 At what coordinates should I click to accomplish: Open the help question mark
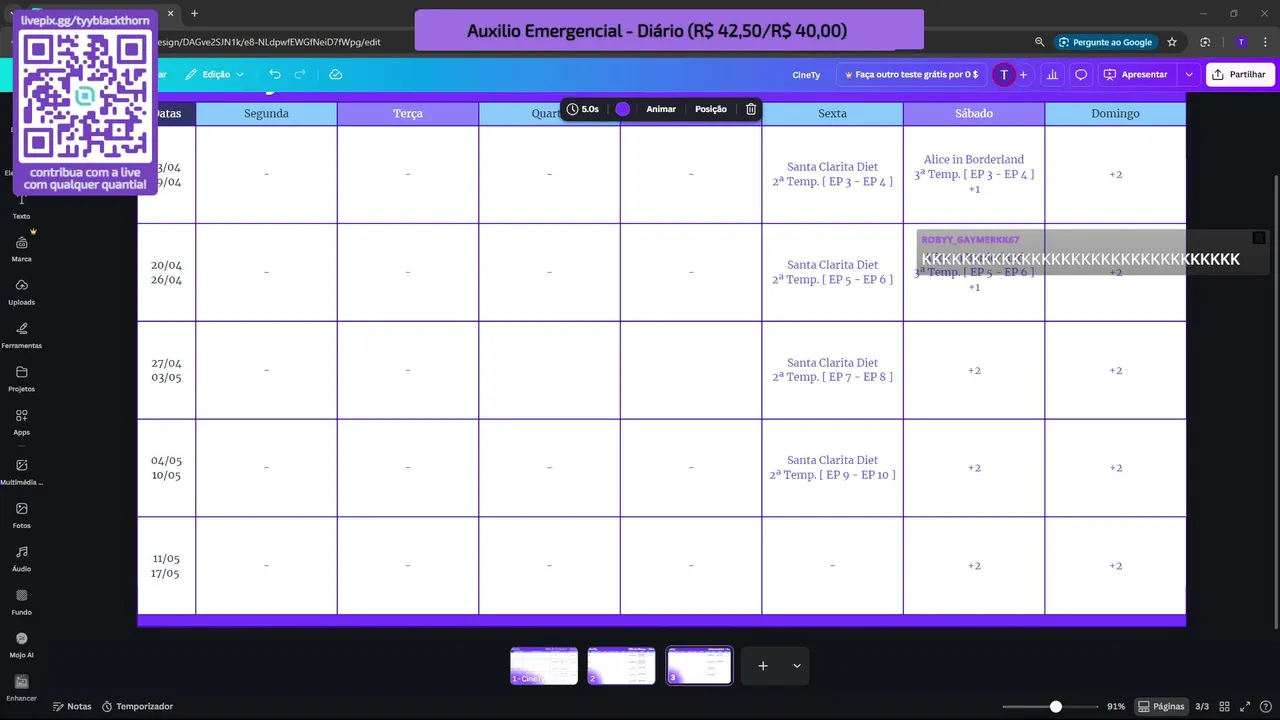tap(1264, 706)
